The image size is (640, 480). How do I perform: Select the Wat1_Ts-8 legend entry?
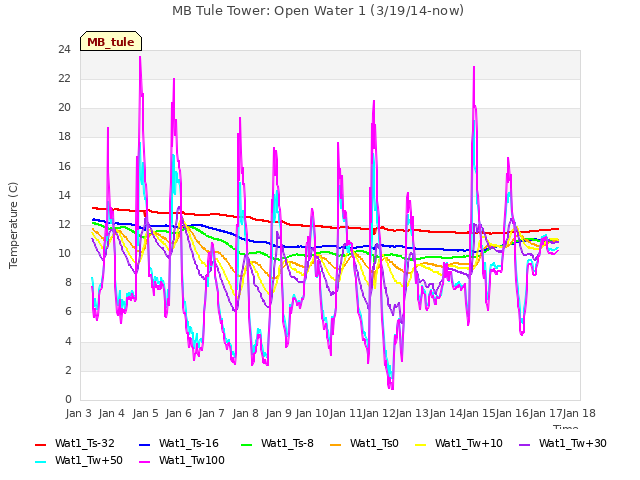[x=277, y=444]
